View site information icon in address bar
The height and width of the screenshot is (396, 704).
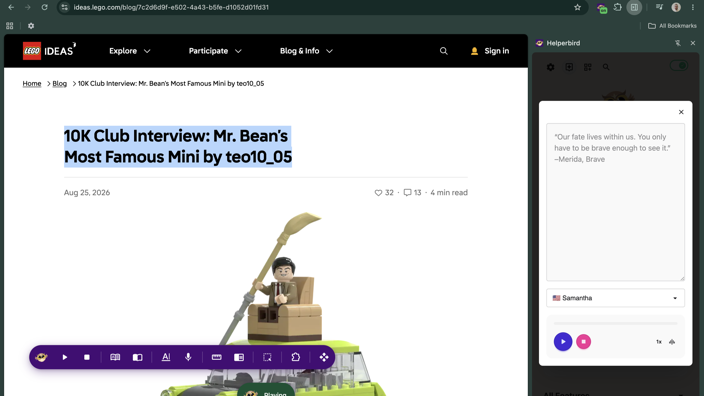pyautogui.click(x=65, y=7)
